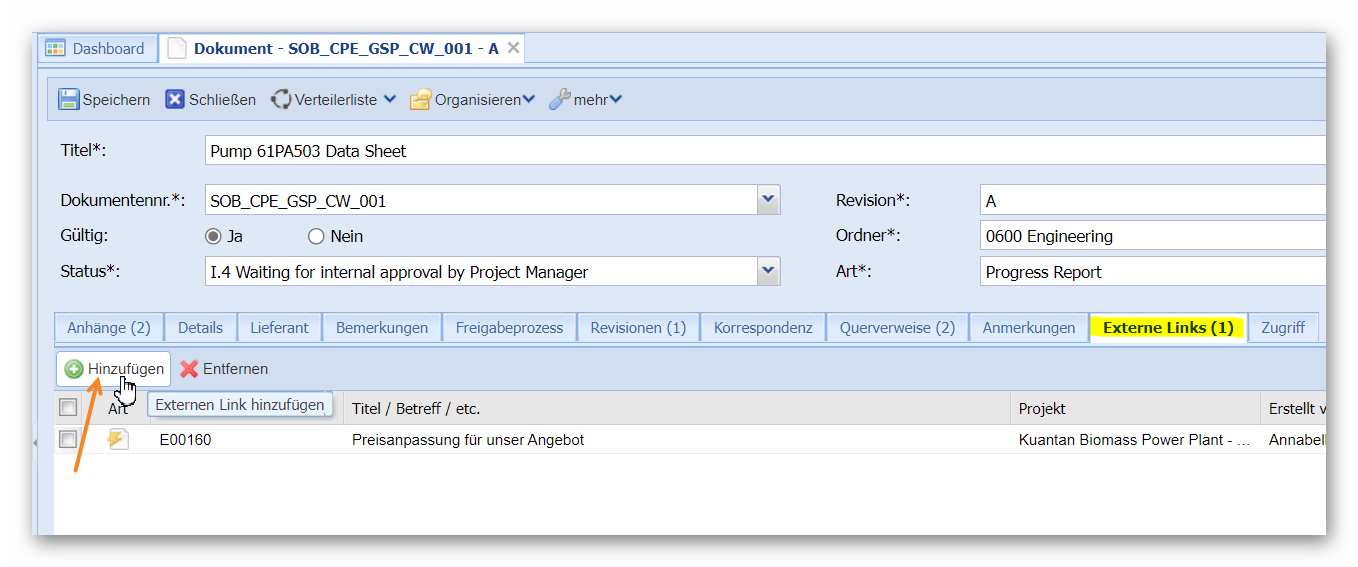Click the Verteilerliste circular arrows icon
Screen dimensions: 1358x567
pyautogui.click(x=281, y=100)
